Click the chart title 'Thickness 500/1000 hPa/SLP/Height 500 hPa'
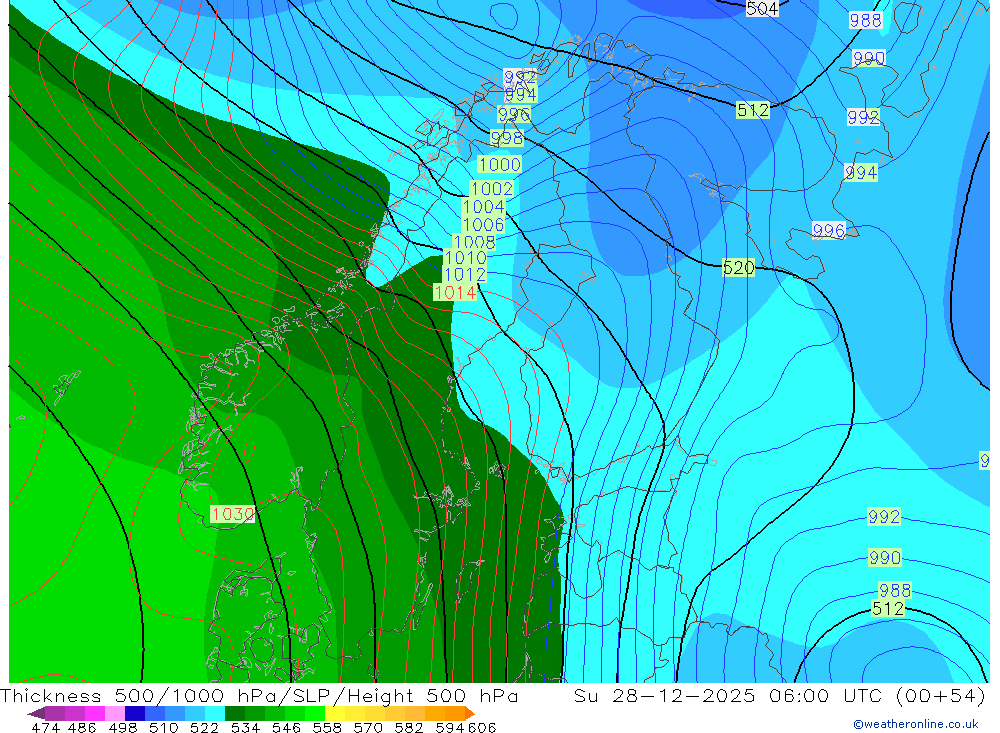Viewport: 1000px width, 733px height. point(260,696)
